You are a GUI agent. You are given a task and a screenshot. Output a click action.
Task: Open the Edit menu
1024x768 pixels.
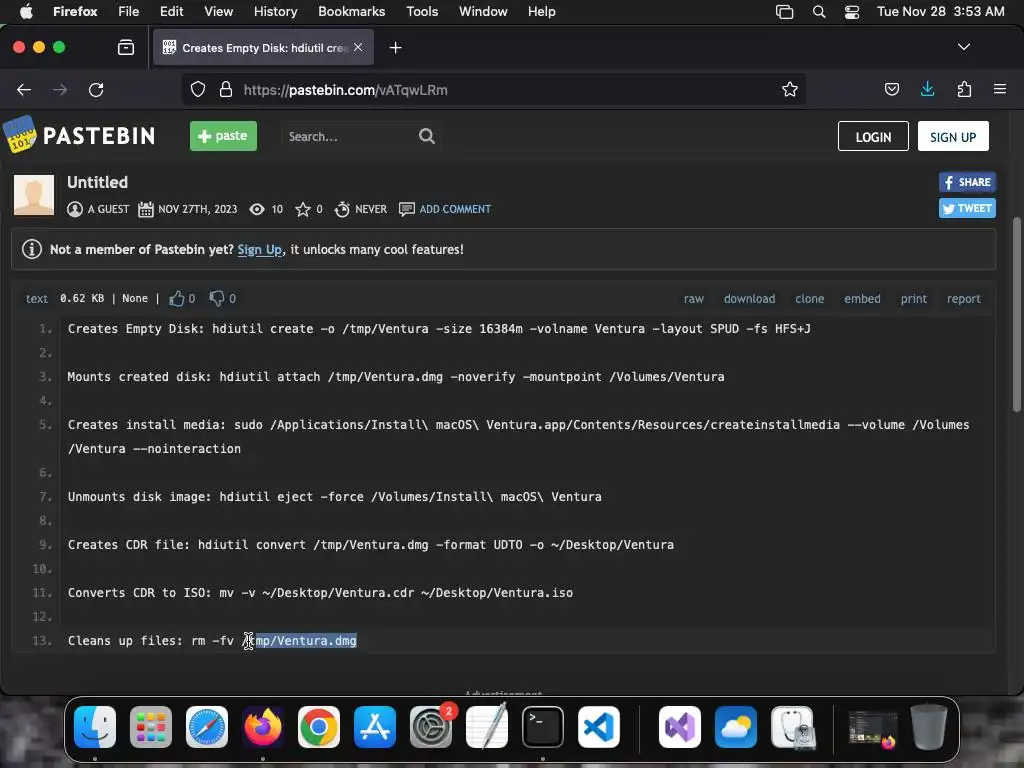171,11
